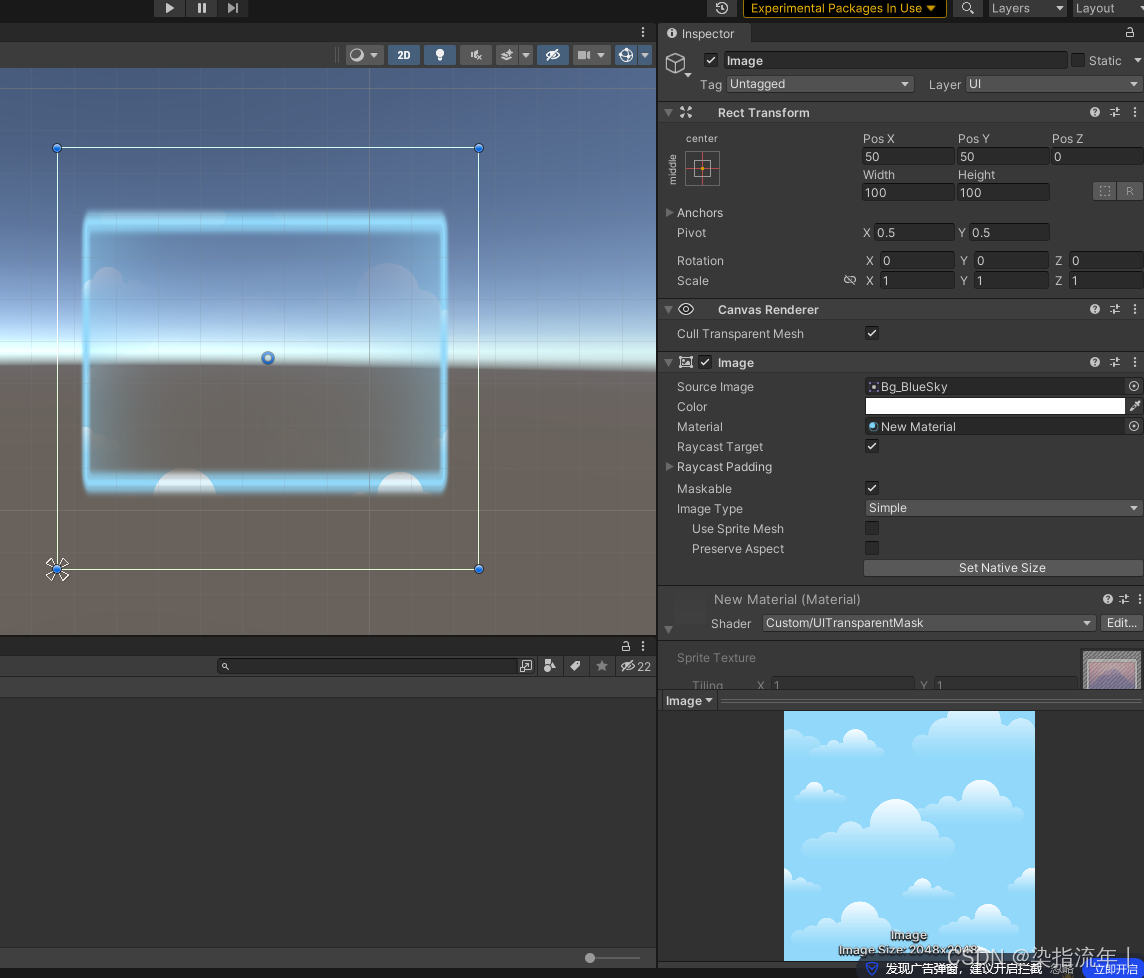Screen dimensions: 1144x978
Task: Click the shader Edit... button
Action: point(1121,623)
